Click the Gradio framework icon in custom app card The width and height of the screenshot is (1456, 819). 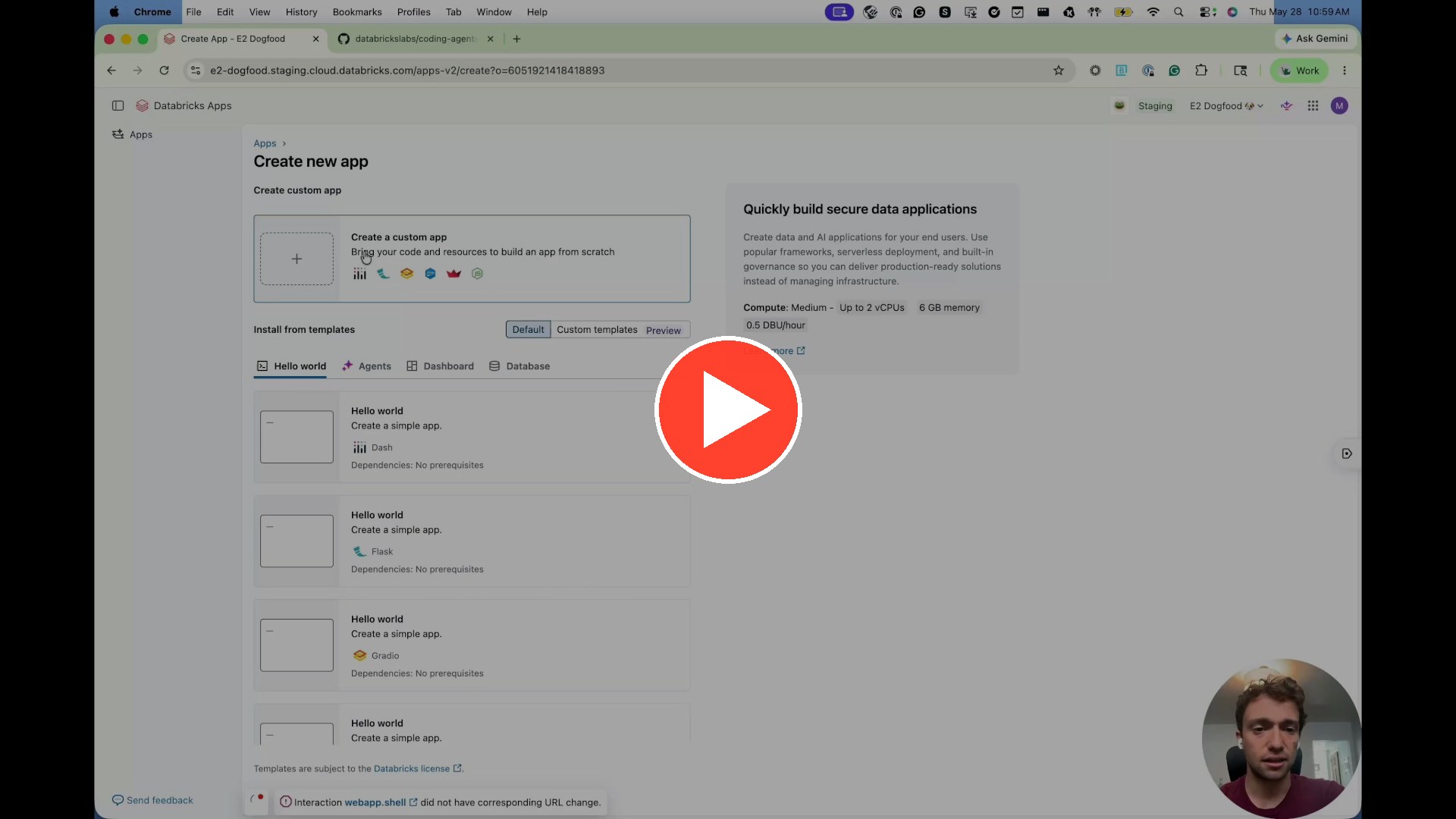pos(406,274)
